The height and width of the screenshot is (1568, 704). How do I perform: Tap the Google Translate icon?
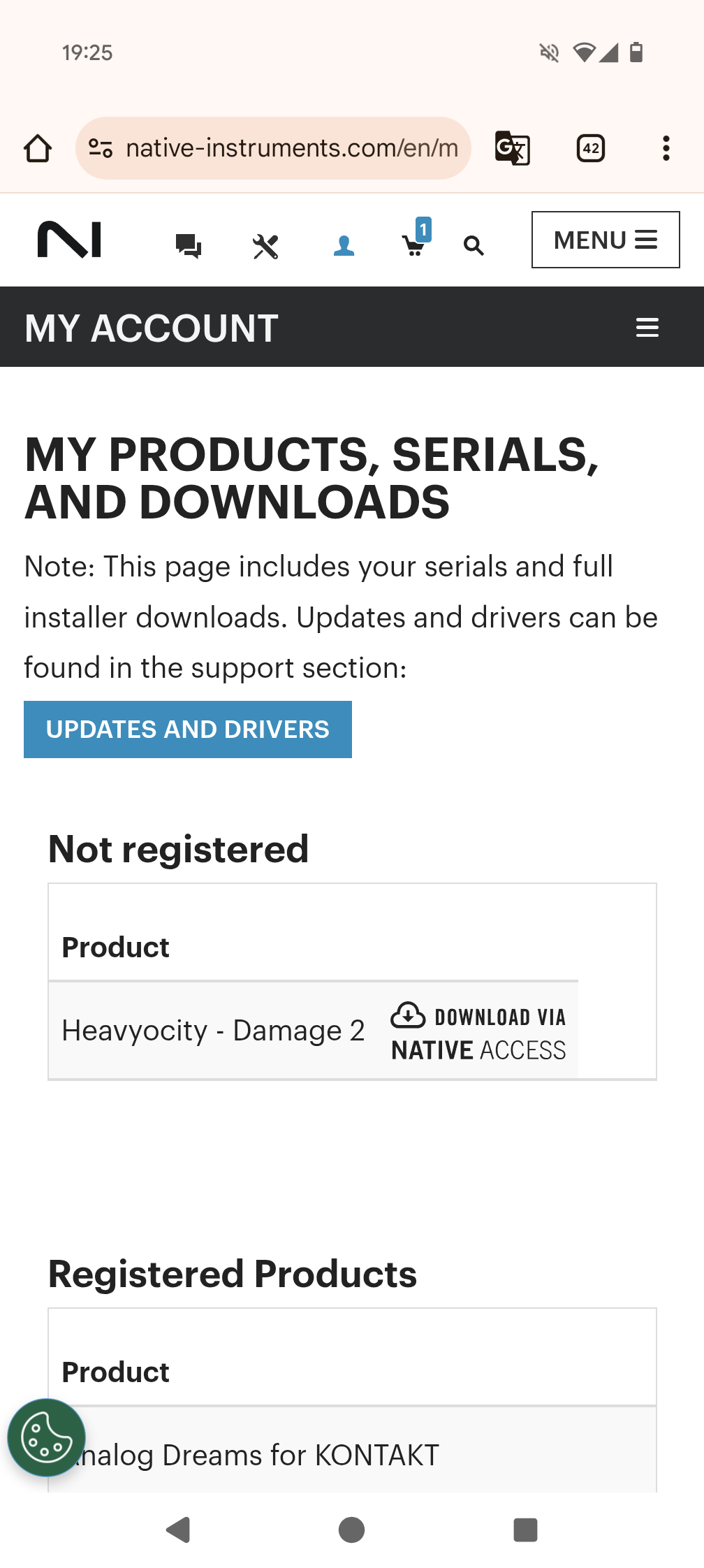click(x=513, y=148)
